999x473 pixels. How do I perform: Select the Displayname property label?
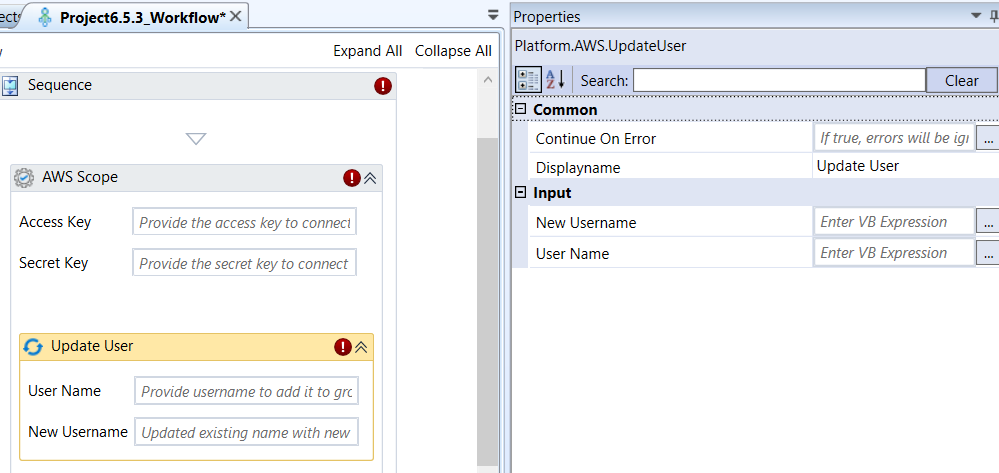click(578, 168)
